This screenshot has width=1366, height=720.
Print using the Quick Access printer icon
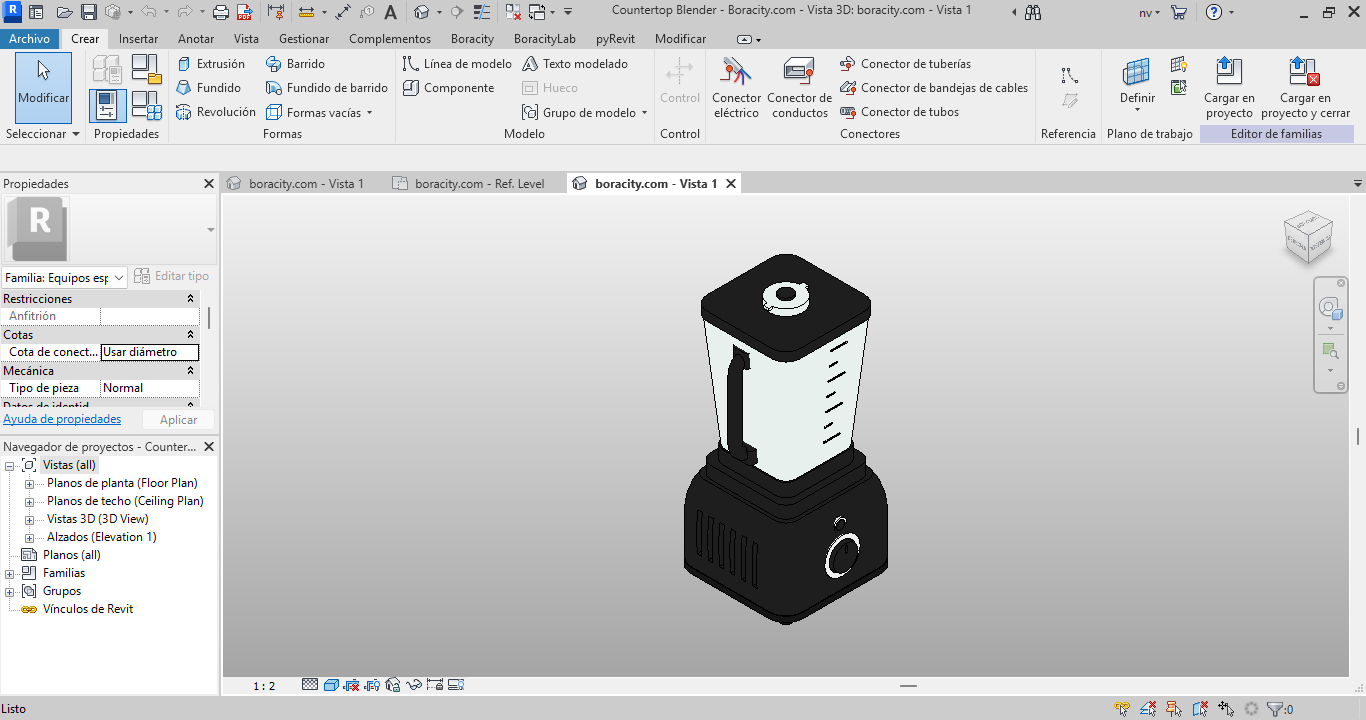(x=221, y=13)
